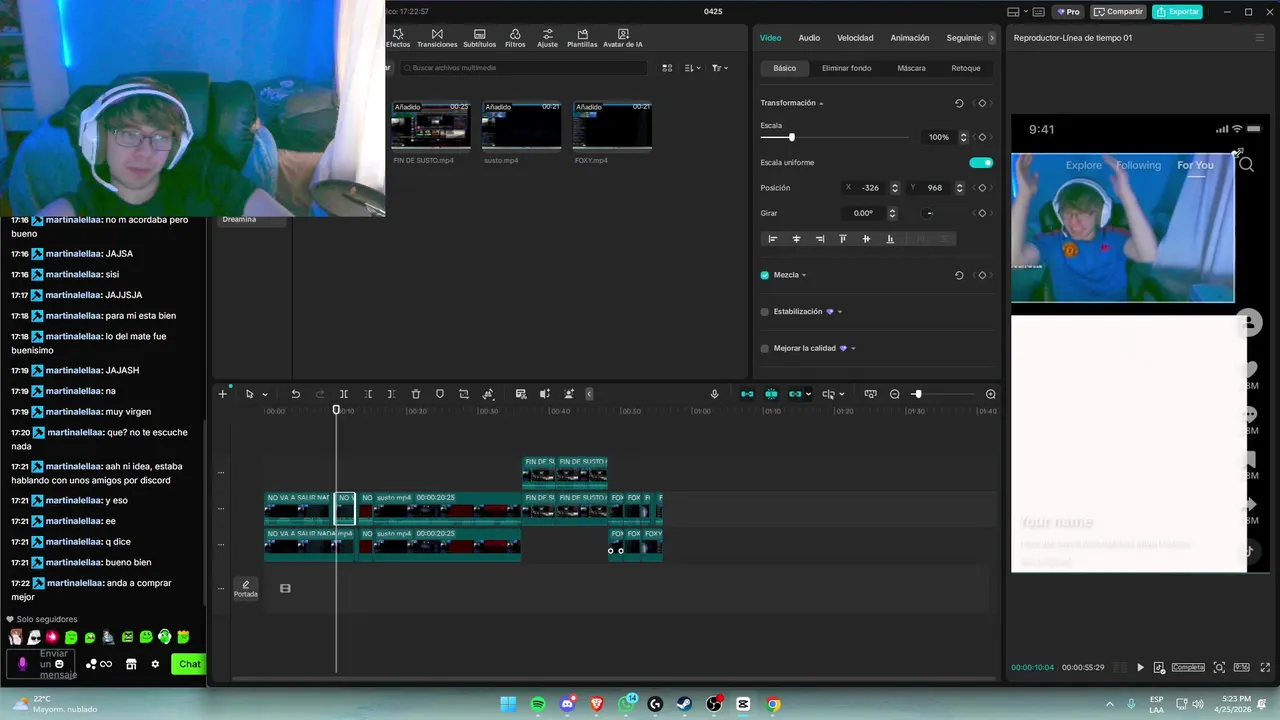Open the Avatar de IA panel
1280x720 pixels.
(623, 38)
